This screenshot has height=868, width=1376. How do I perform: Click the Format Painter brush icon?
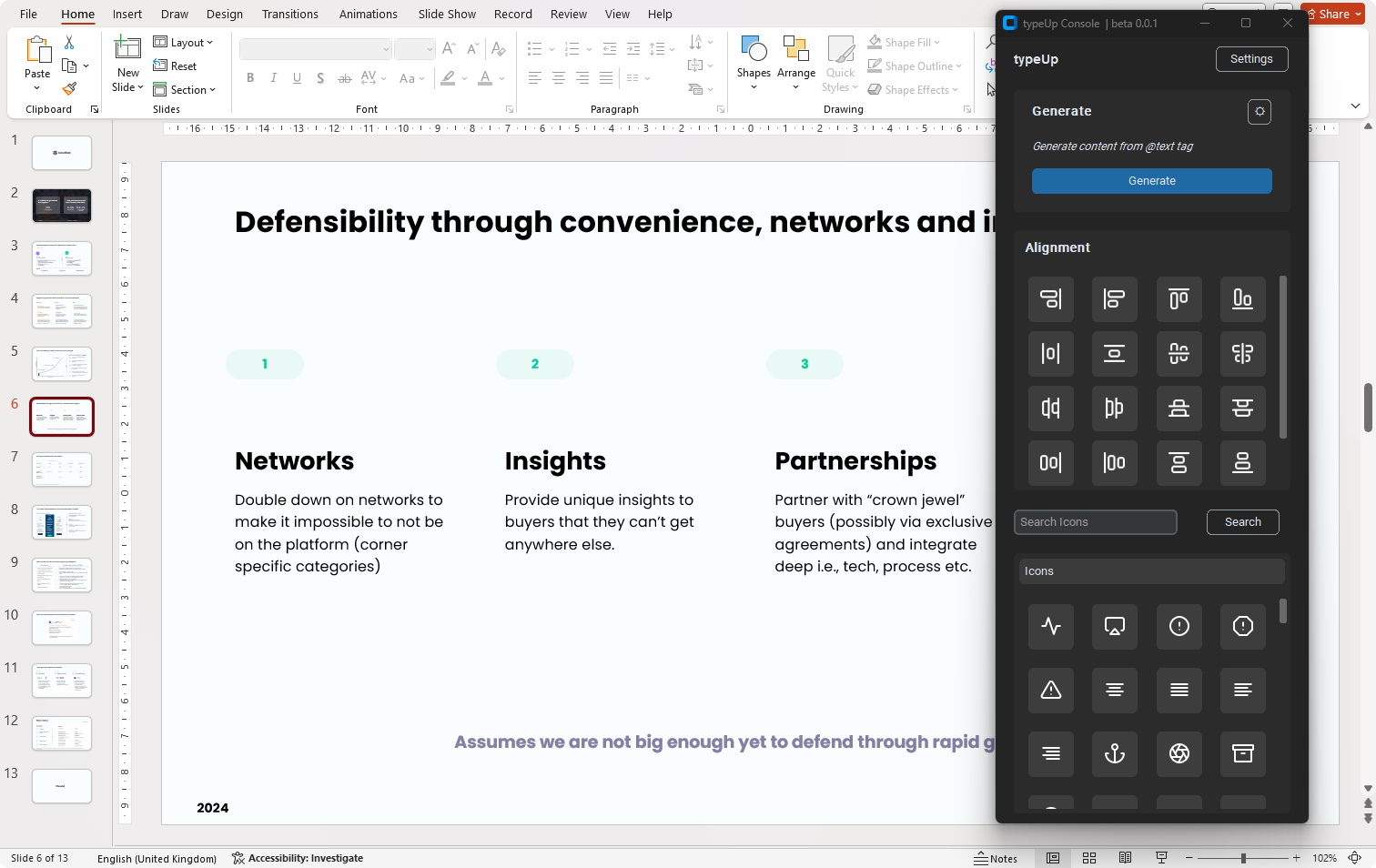(x=69, y=88)
